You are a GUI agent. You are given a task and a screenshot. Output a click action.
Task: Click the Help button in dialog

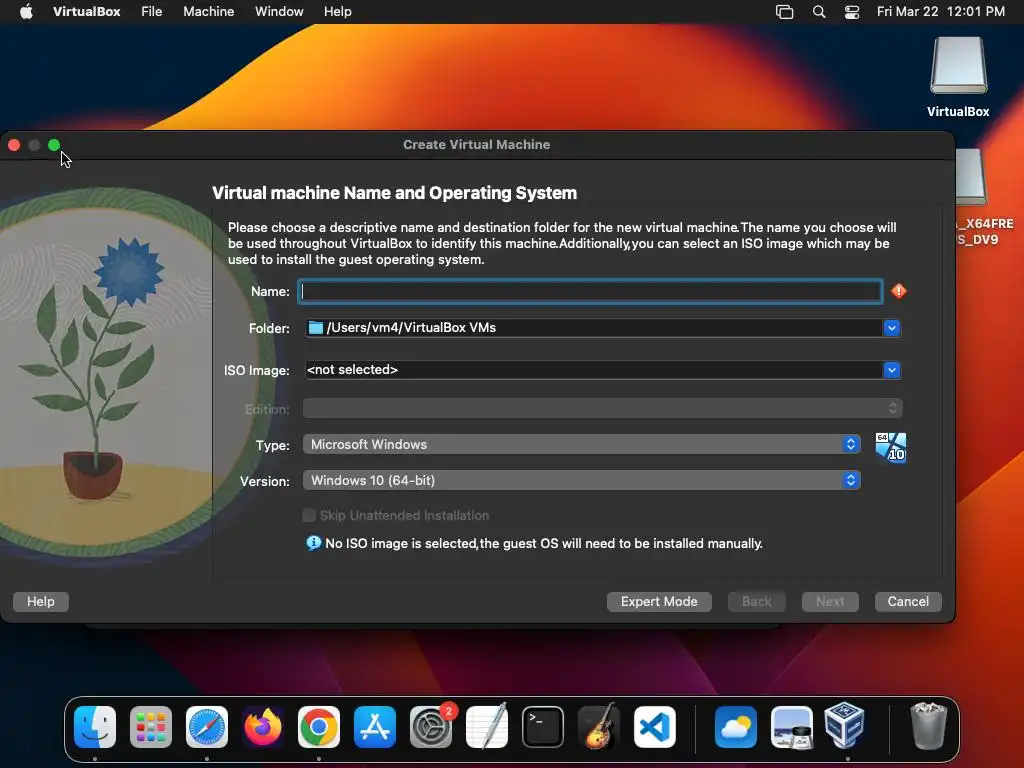tap(40, 601)
